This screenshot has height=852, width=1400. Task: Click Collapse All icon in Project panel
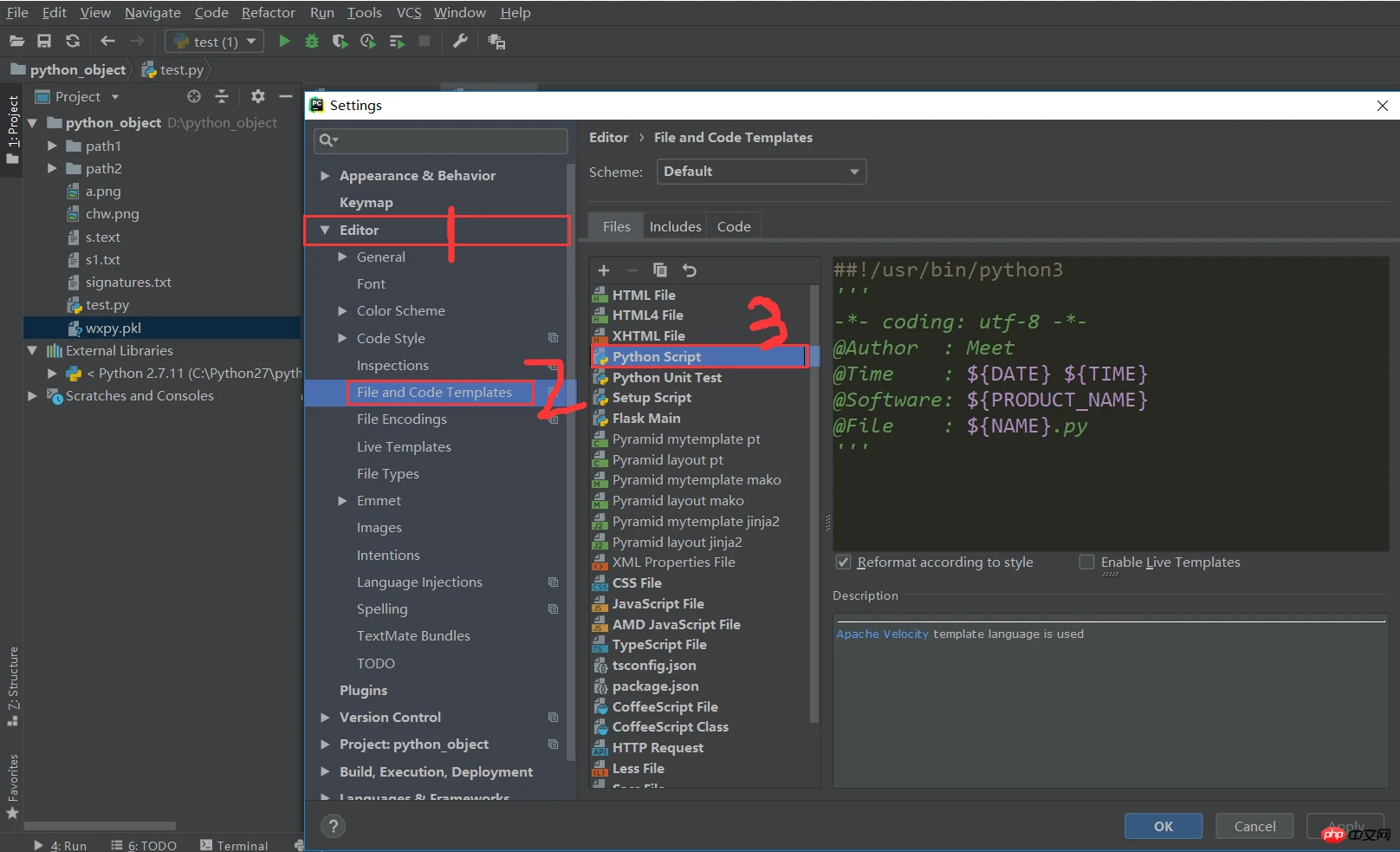[x=222, y=96]
